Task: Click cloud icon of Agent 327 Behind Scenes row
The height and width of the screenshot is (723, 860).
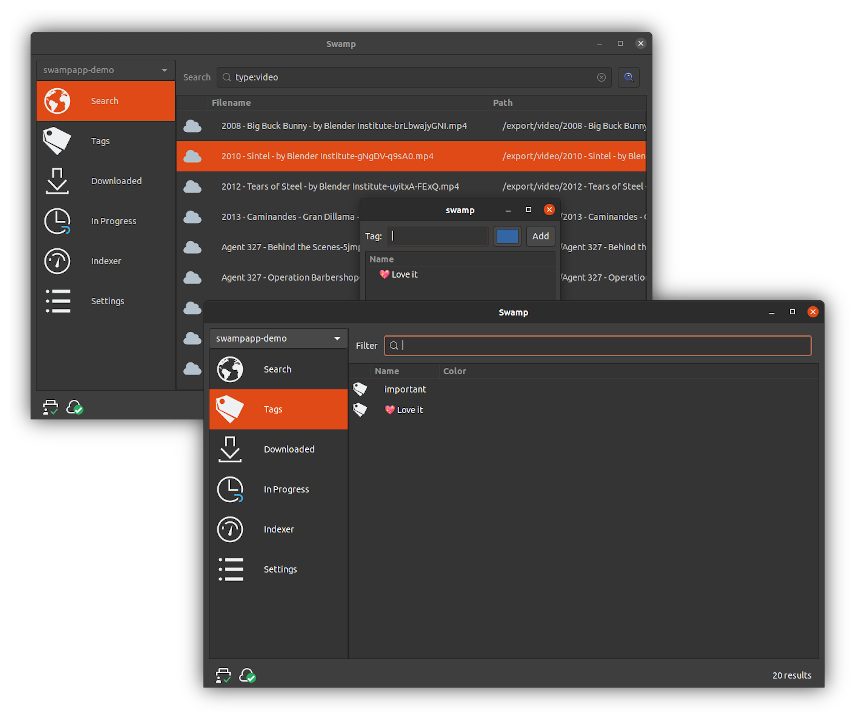Action: tap(192, 247)
